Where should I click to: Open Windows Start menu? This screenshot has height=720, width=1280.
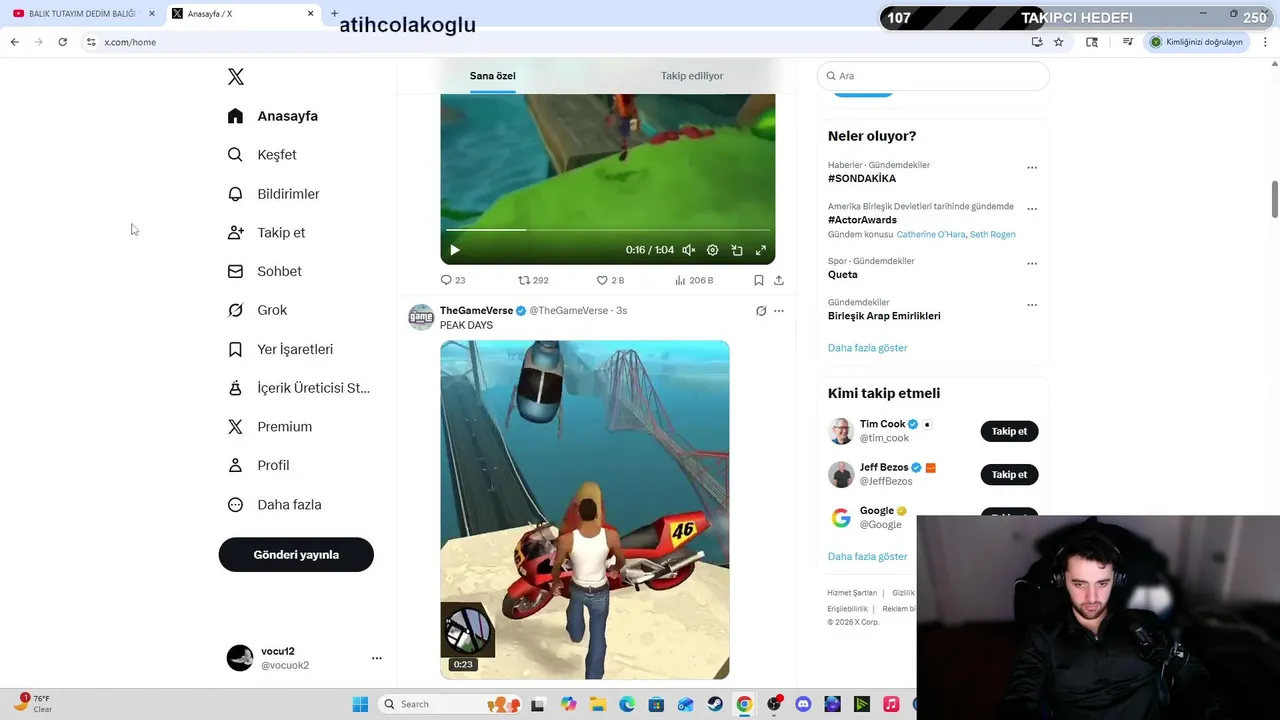coord(360,704)
